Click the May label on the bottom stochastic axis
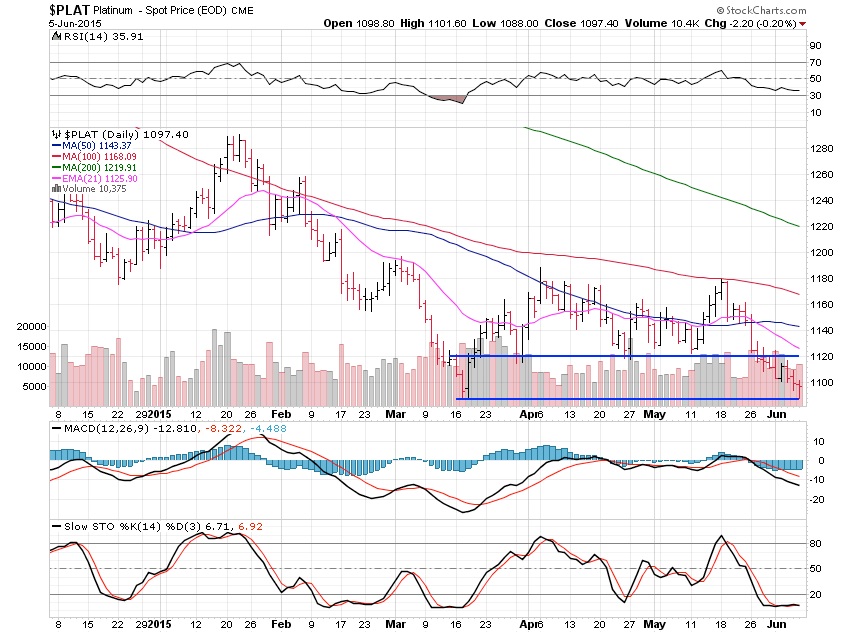This screenshot has width=850, height=633. pos(654,624)
